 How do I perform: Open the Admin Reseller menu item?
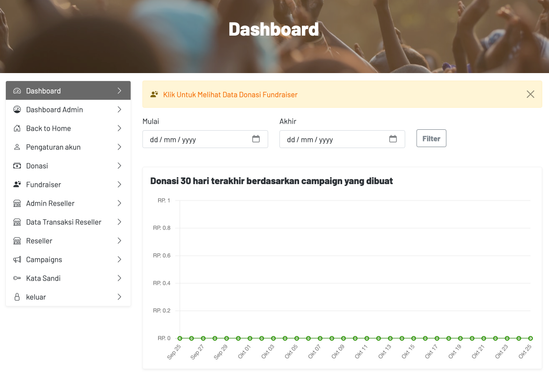[68, 203]
